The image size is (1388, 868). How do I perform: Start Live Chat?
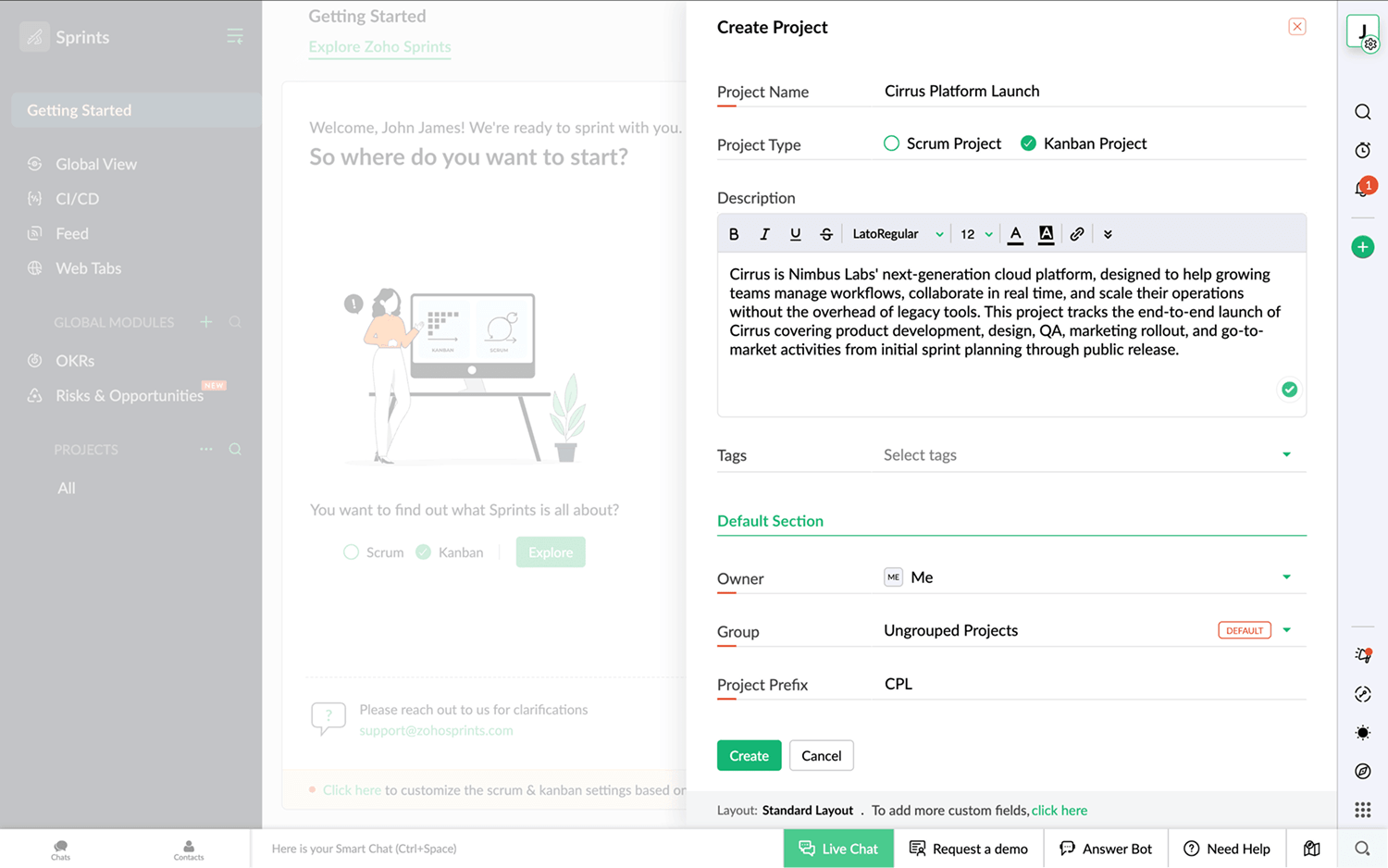(838, 849)
